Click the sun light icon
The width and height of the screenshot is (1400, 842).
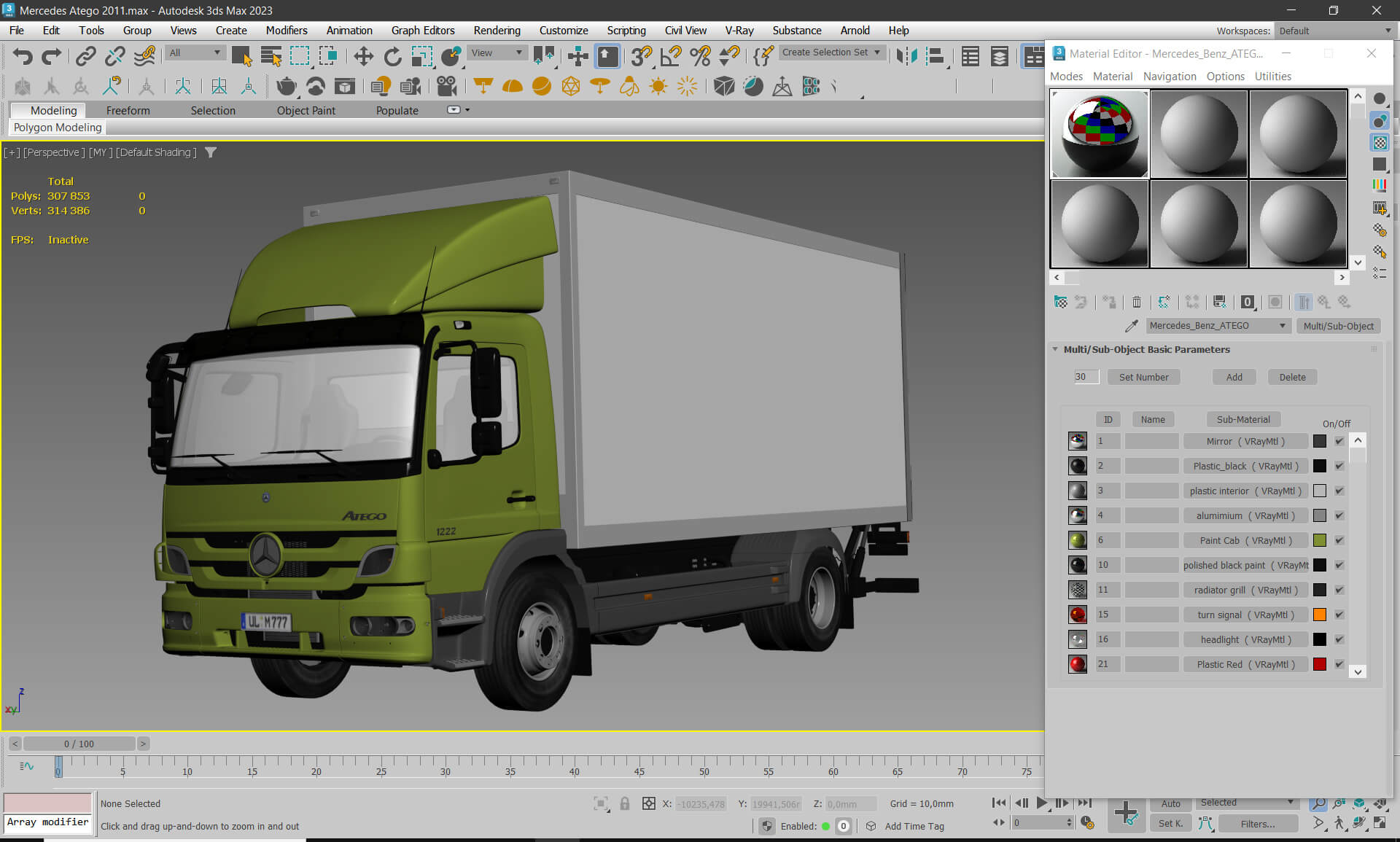[x=658, y=87]
